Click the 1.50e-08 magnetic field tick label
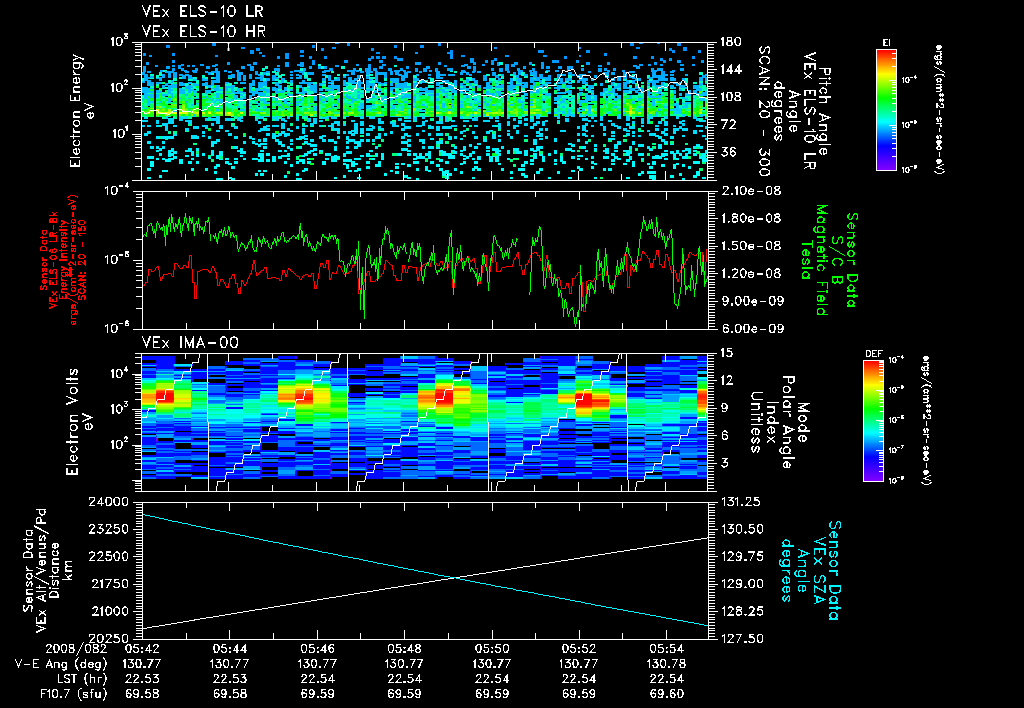The image size is (1024, 708). [x=750, y=246]
